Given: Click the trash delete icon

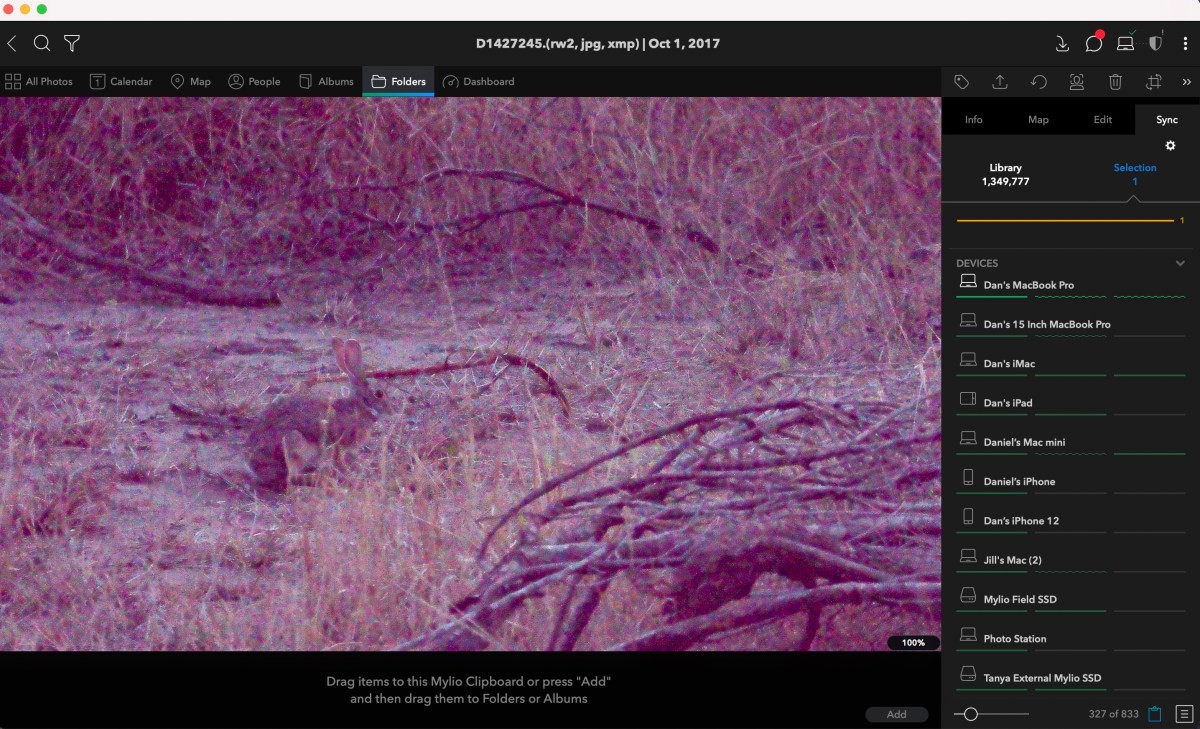Looking at the screenshot, I should click(1115, 82).
